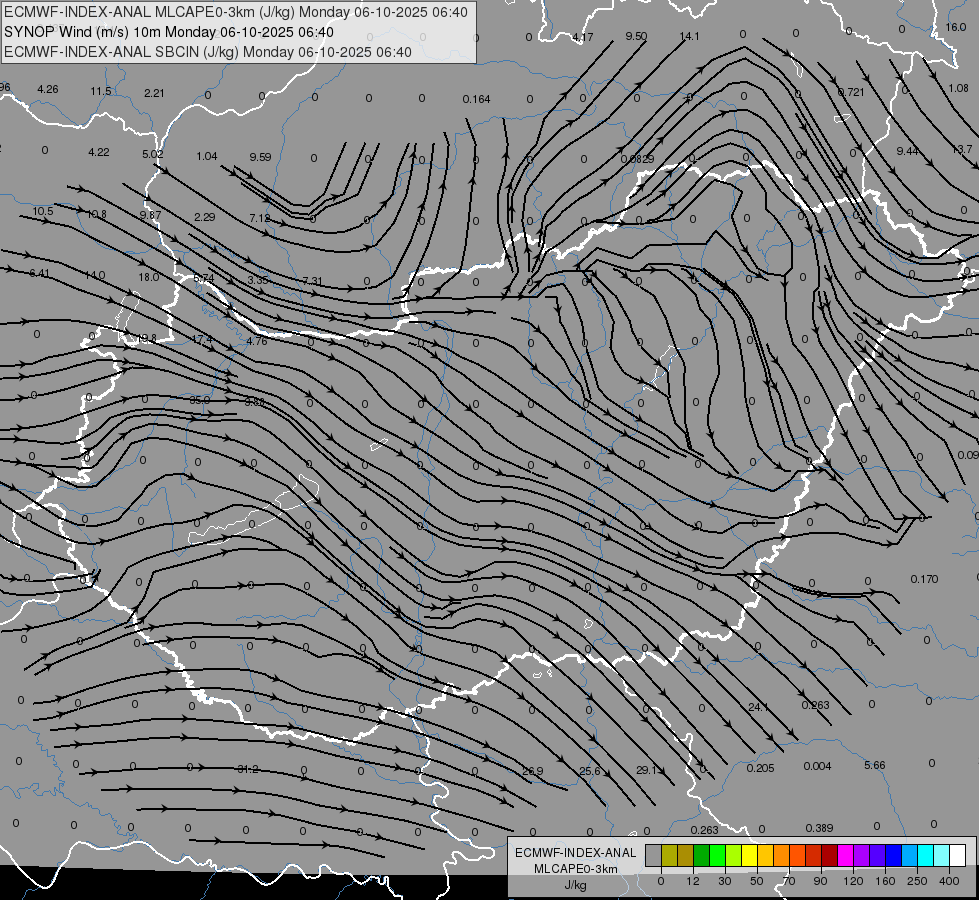The image size is (979, 900).
Task: Click the 5.02 grid value
Action: click(152, 154)
